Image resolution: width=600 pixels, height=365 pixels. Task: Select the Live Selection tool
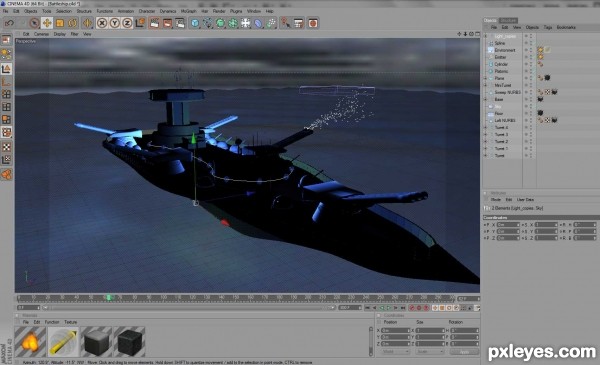[34, 23]
